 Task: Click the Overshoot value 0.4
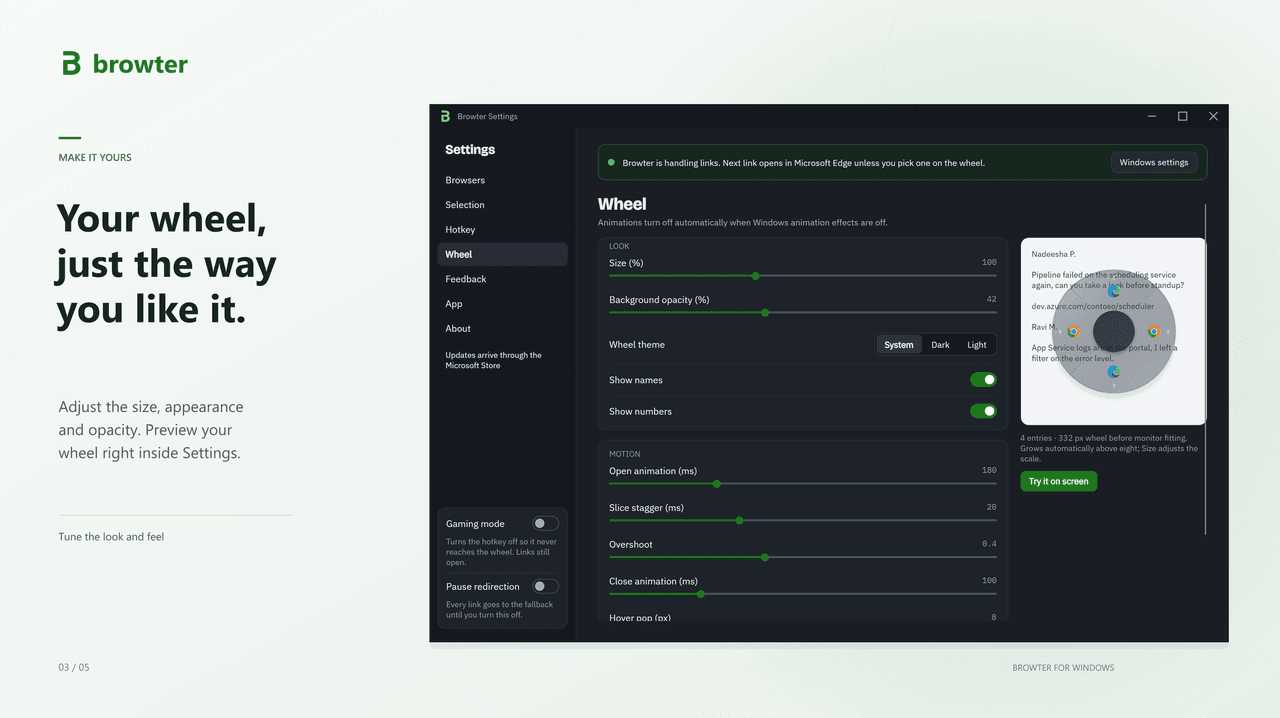point(989,544)
